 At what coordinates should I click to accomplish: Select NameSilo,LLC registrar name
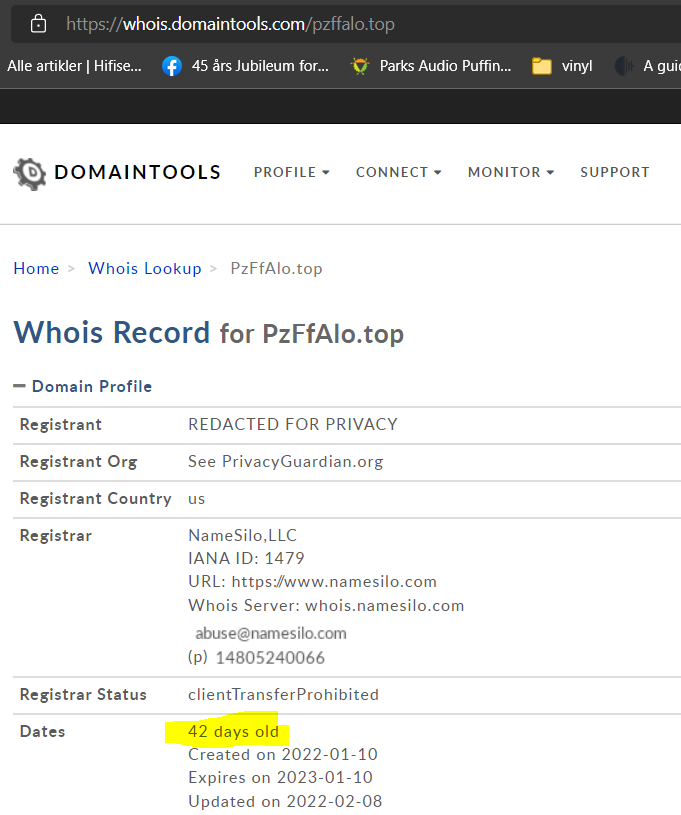point(242,535)
